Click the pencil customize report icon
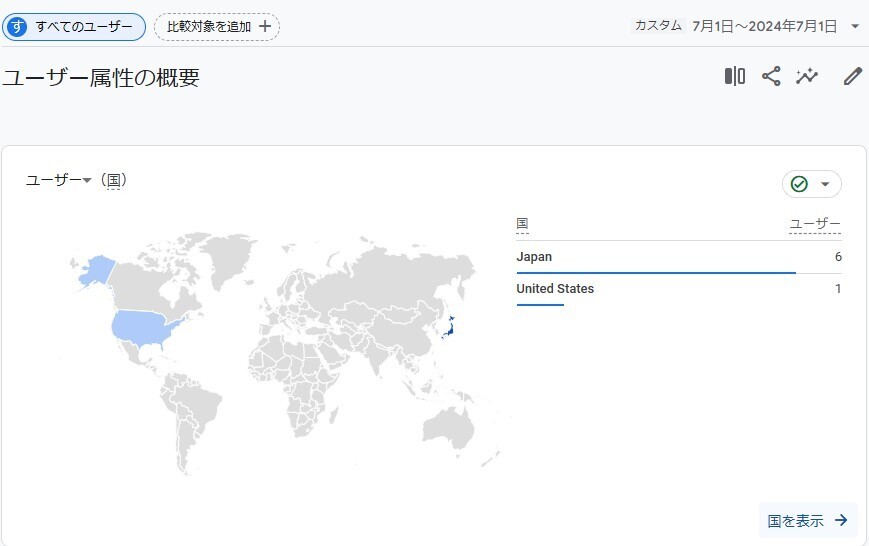Image resolution: width=869 pixels, height=546 pixels. click(853, 76)
